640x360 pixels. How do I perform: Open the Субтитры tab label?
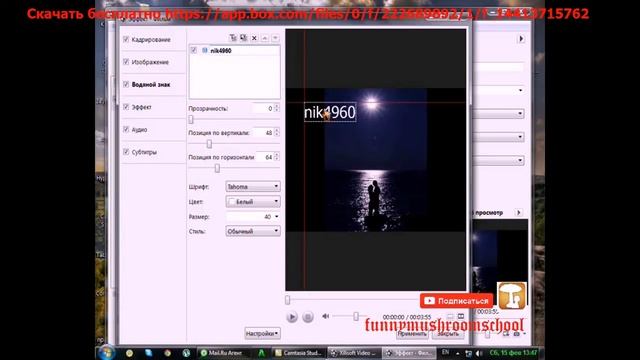(144, 152)
